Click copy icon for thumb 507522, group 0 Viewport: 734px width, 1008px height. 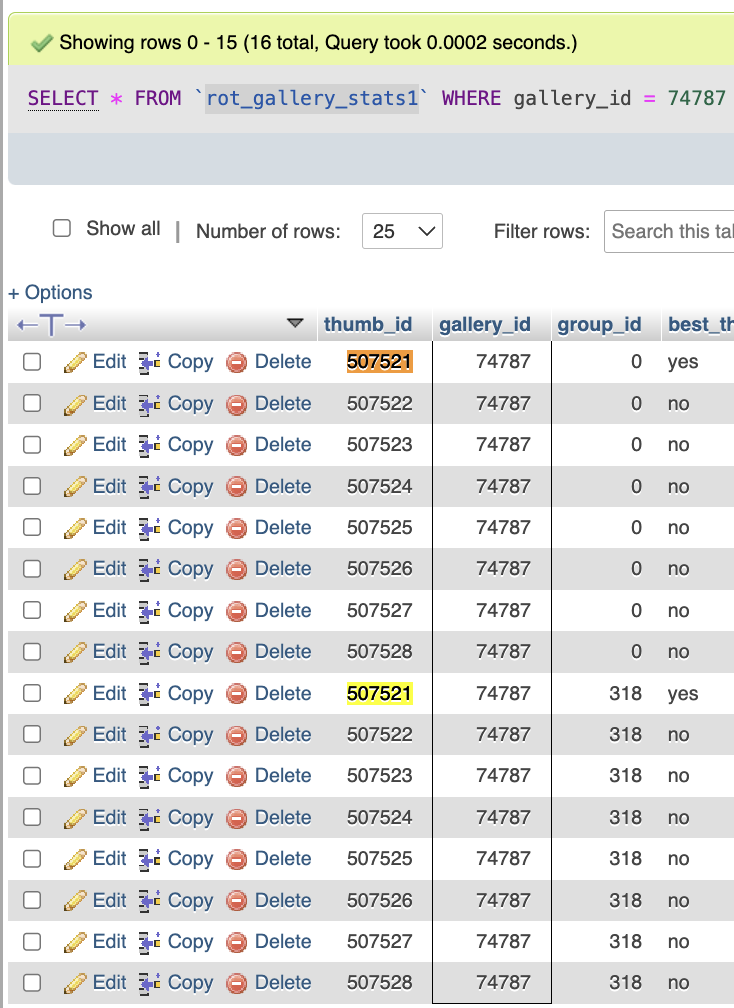coord(150,404)
